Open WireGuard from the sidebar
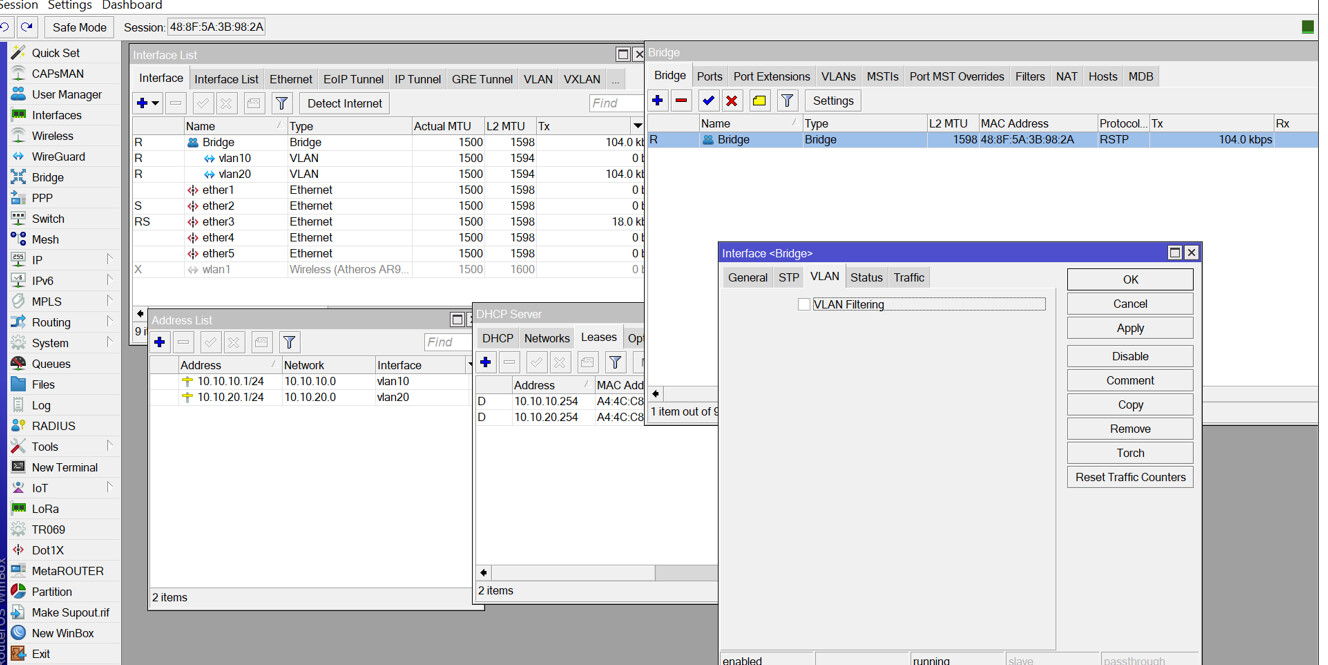This screenshot has width=1328, height=665. pos(57,157)
